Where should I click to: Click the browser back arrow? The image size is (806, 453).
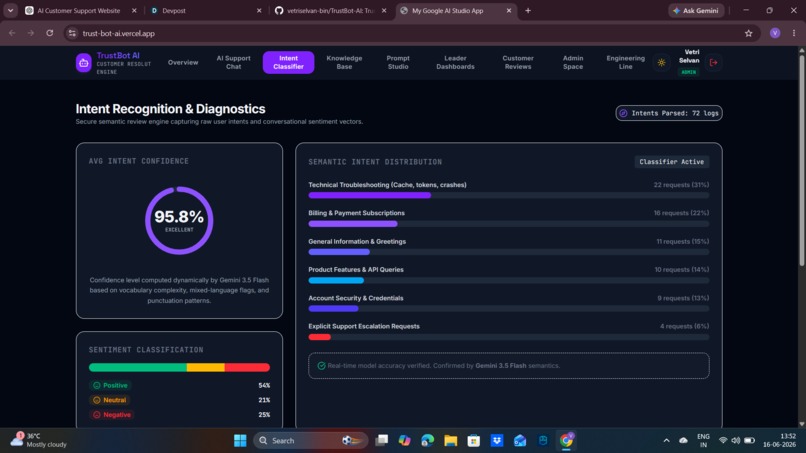tap(12, 33)
